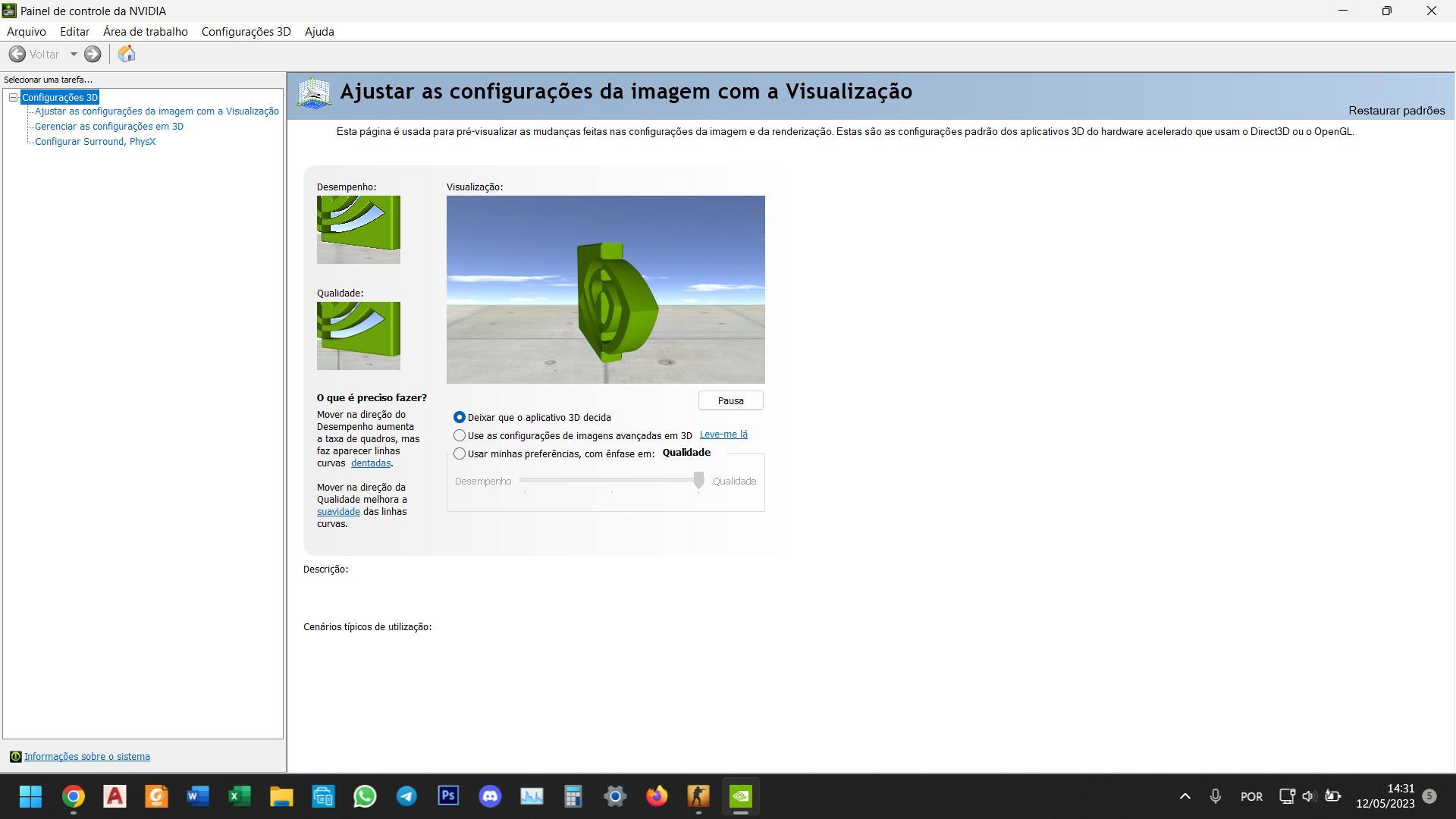Open WhatsApp from the taskbar
This screenshot has height=819, width=1456.
click(365, 796)
